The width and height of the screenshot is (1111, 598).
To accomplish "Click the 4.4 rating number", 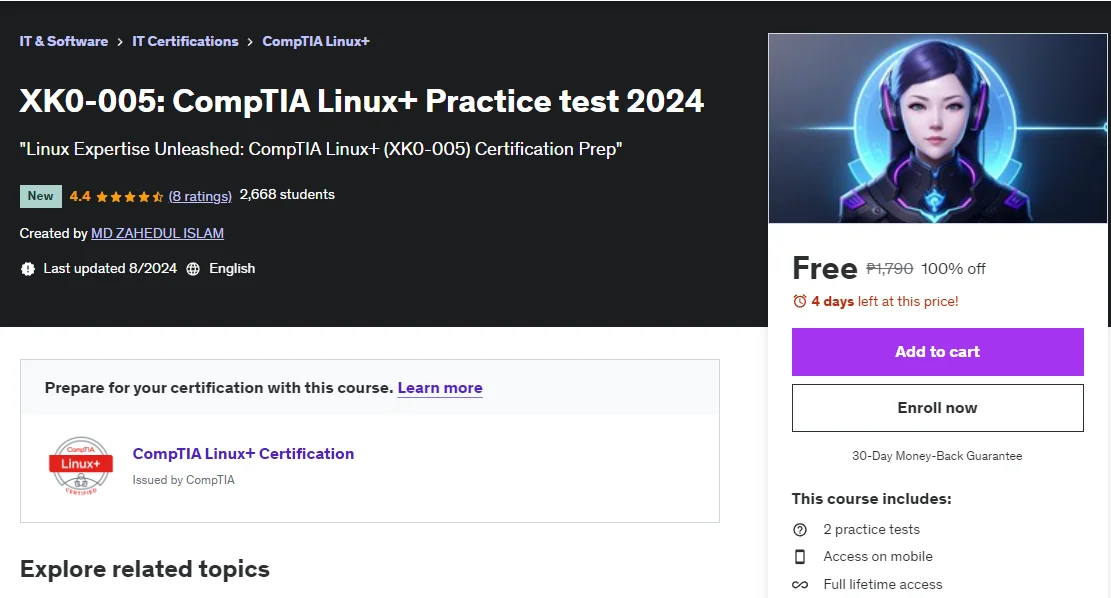I will [x=80, y=196].
